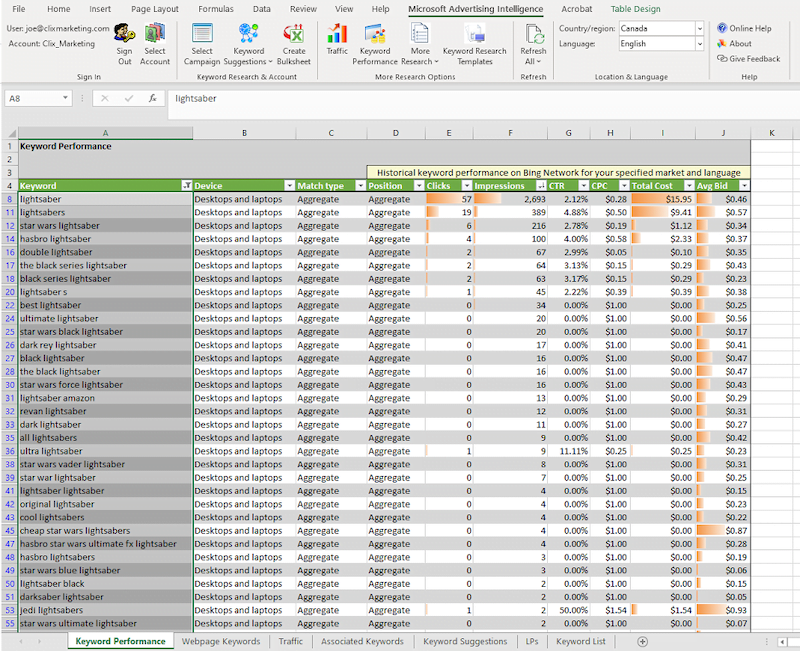Open the Acrobat ribbon tab
Screen dimensions: 800x651
click(577, 9)
